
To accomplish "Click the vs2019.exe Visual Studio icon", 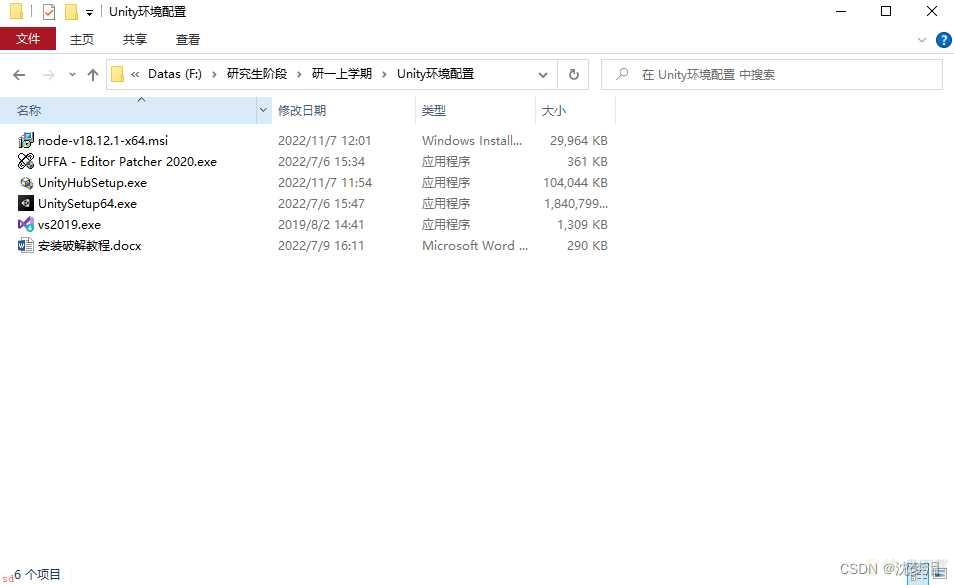I will click(x=26, y=224).
